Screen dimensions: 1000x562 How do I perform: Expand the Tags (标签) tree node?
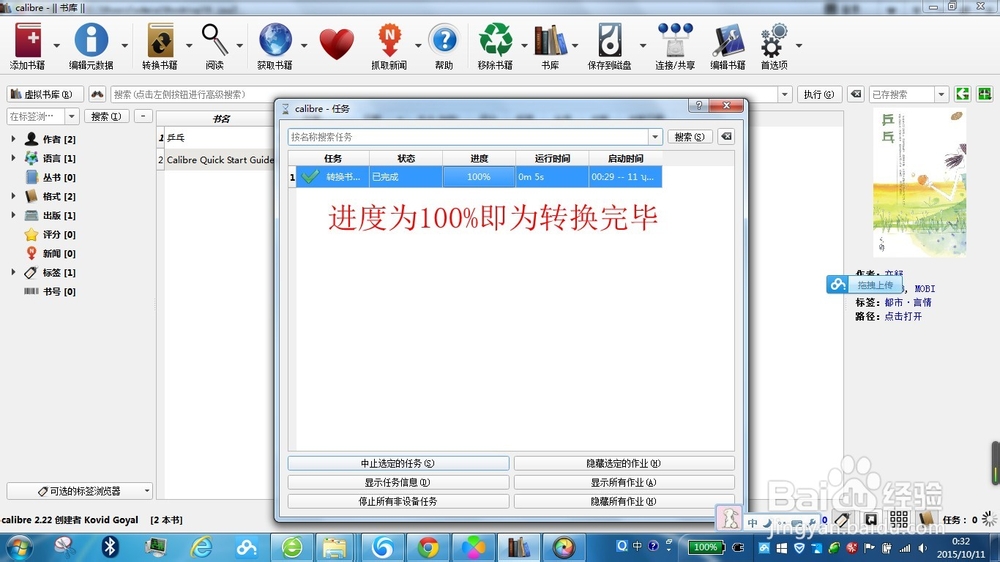pos(13,272)
